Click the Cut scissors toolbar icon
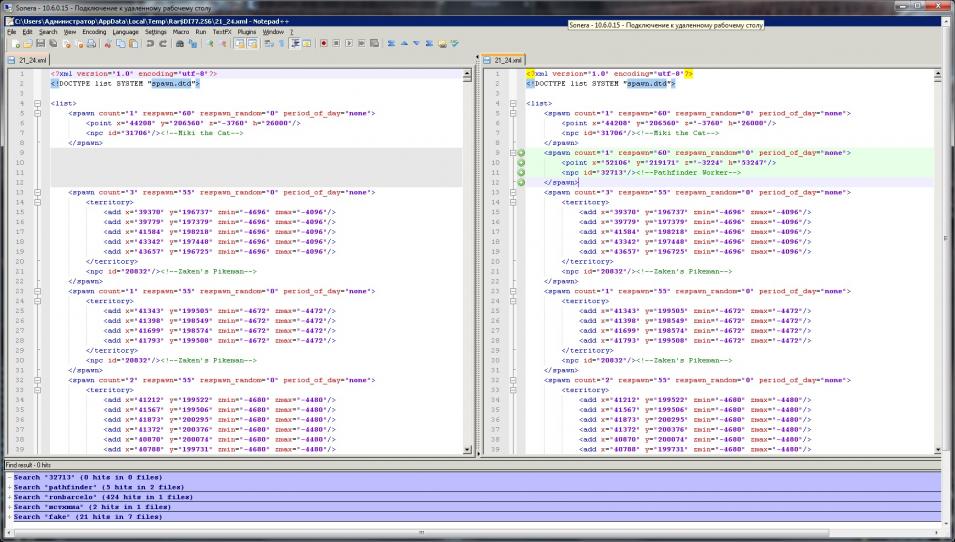 click(106, 43)
